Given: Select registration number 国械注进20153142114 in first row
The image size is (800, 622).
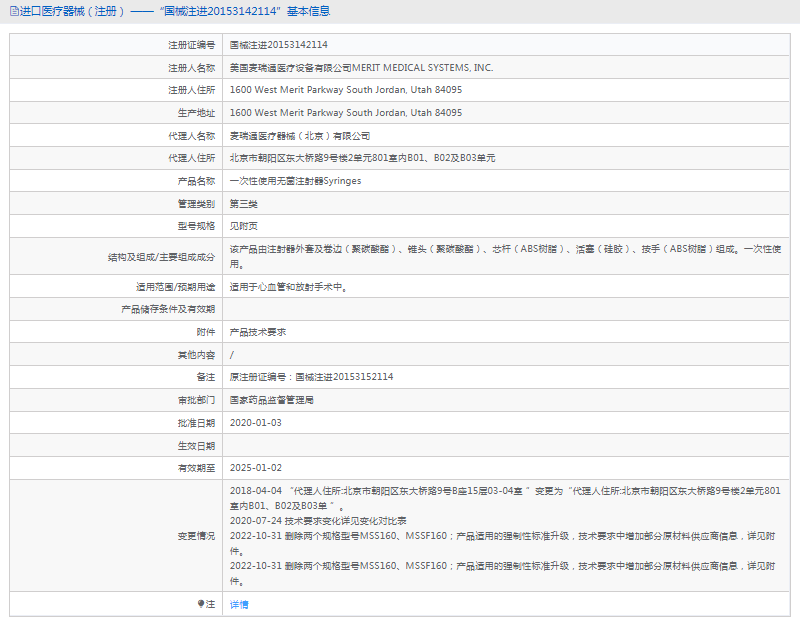Looking at the screenshot, I should point(279,45).
